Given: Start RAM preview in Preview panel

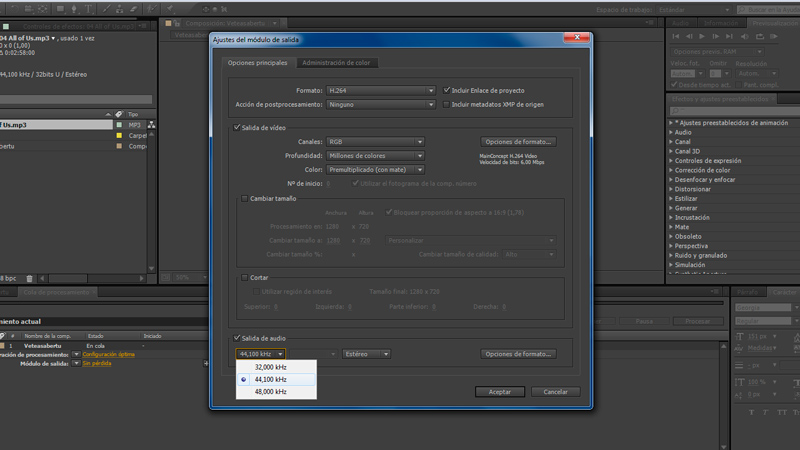Looking at the screenshot, I should coord(774,36).
